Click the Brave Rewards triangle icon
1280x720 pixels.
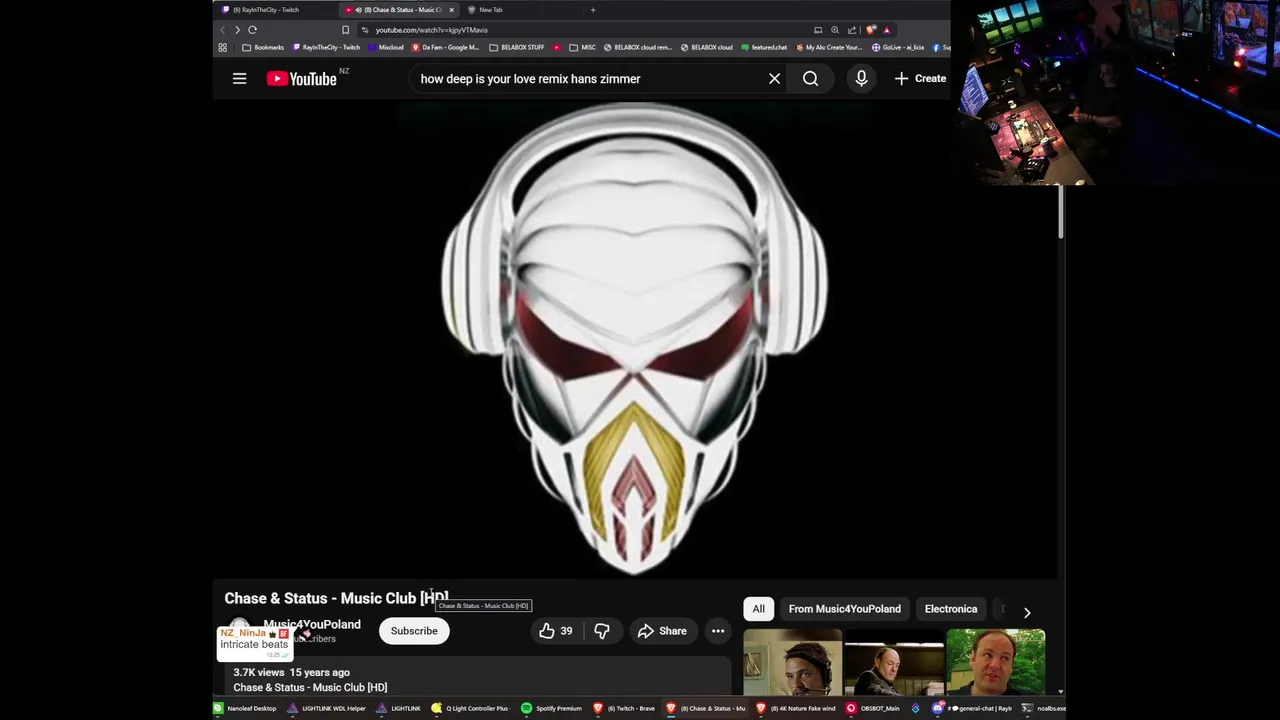tap(886, 30)
